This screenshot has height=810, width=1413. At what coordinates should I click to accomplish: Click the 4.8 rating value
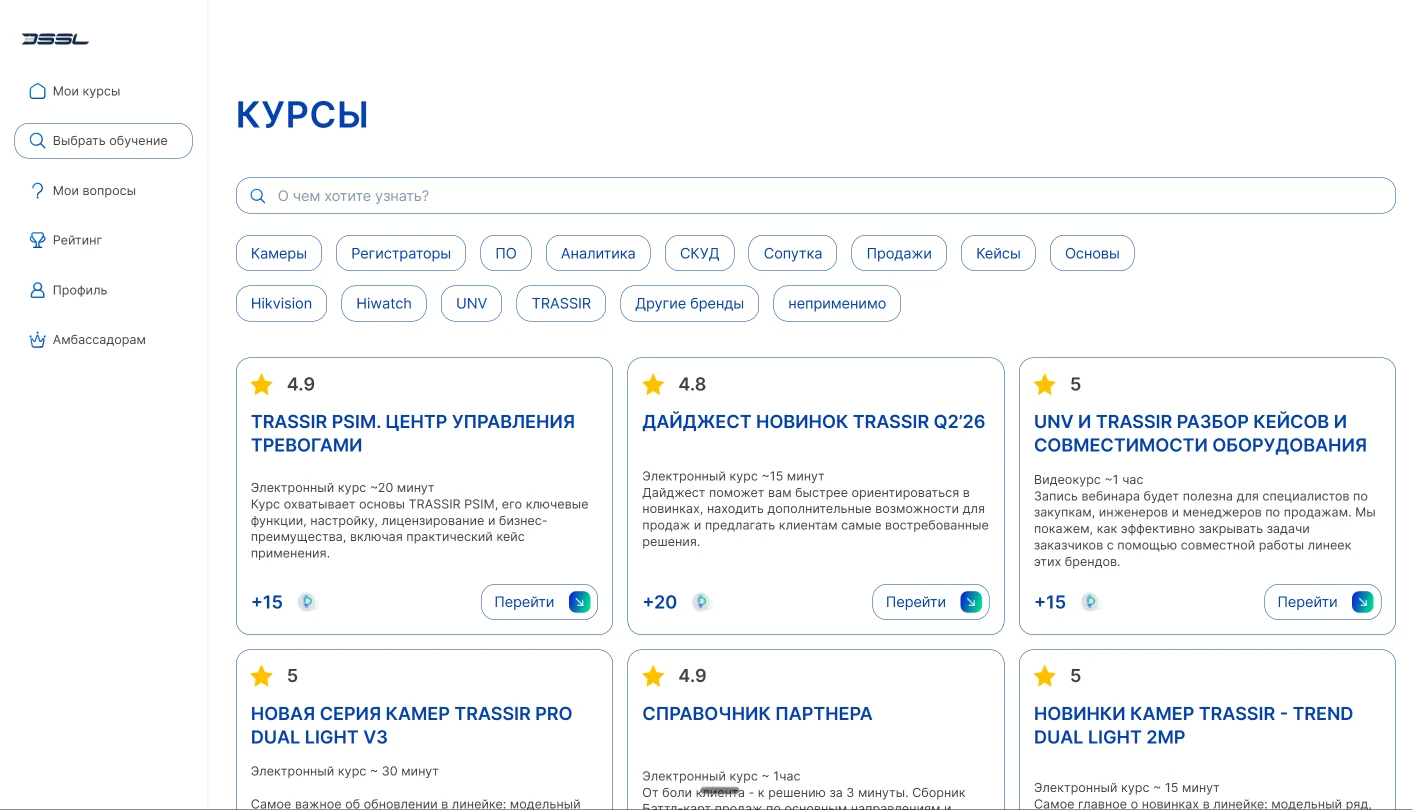tap(692, 384)
